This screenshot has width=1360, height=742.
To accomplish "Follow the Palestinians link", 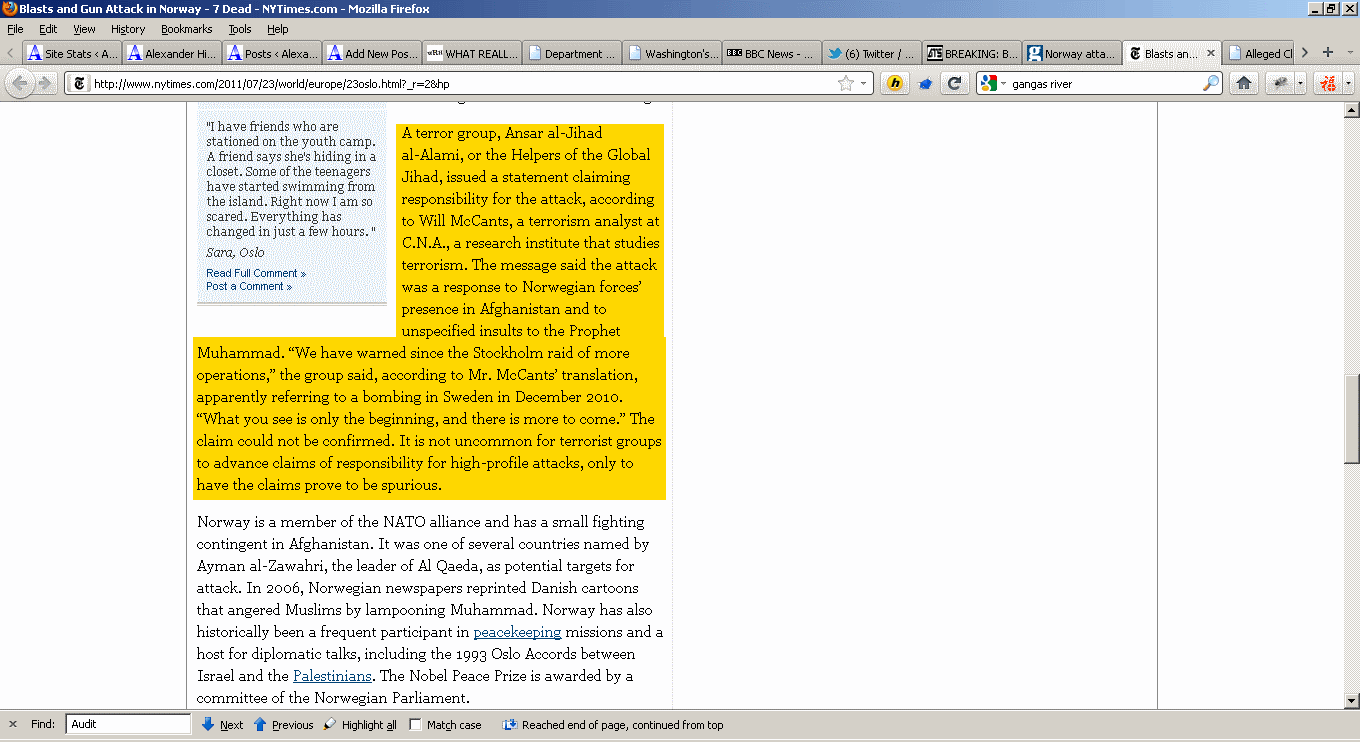I will [x=332, y=676].
